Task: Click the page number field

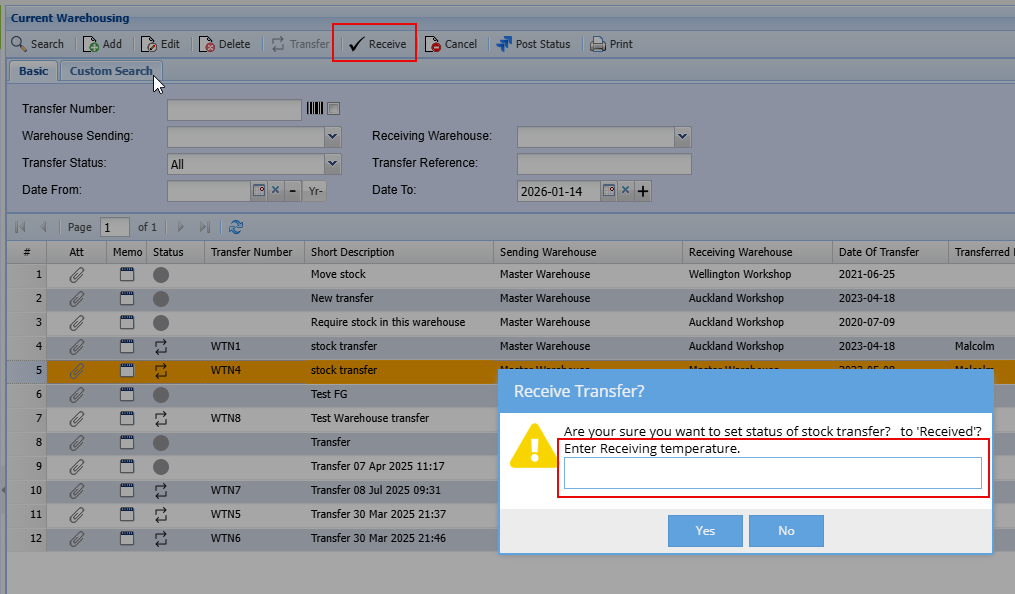Action: click(115, 227)
